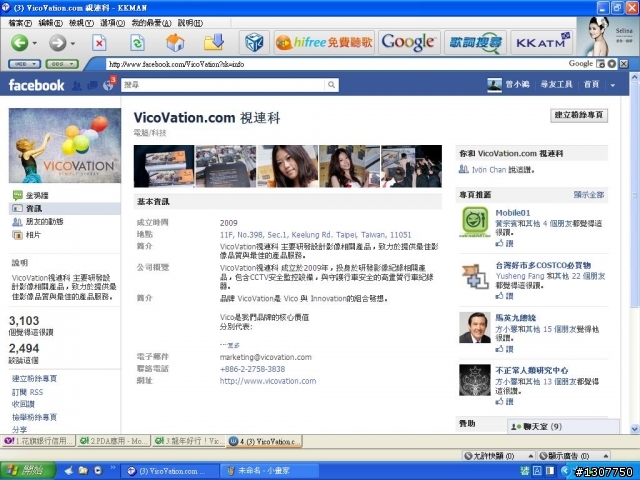This screenshot has width=640, height=480.
Task: Open the lyrics search toolbar button
Action: point(475,42)
